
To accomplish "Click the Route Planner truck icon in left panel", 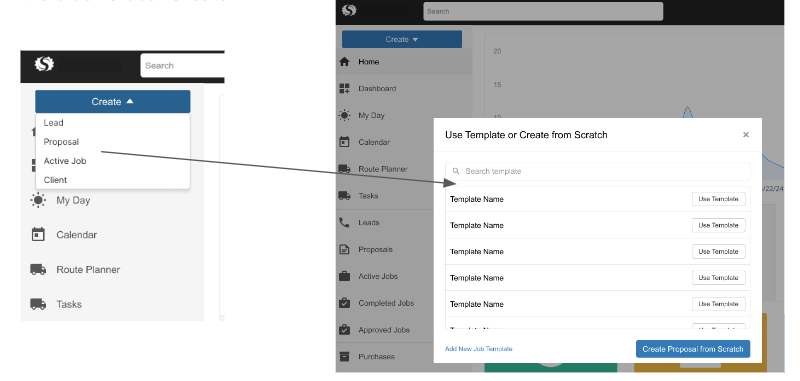I will point(38,269).
